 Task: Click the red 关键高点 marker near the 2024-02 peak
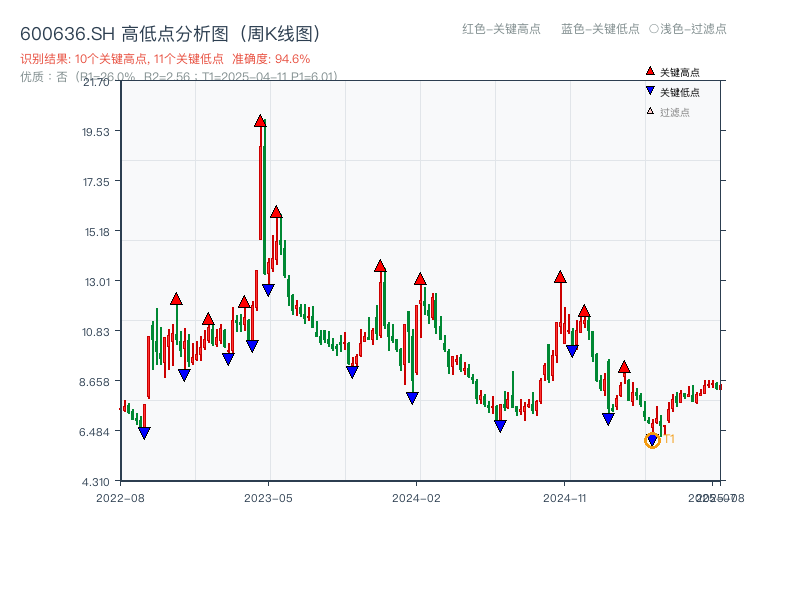pos(419,280)
